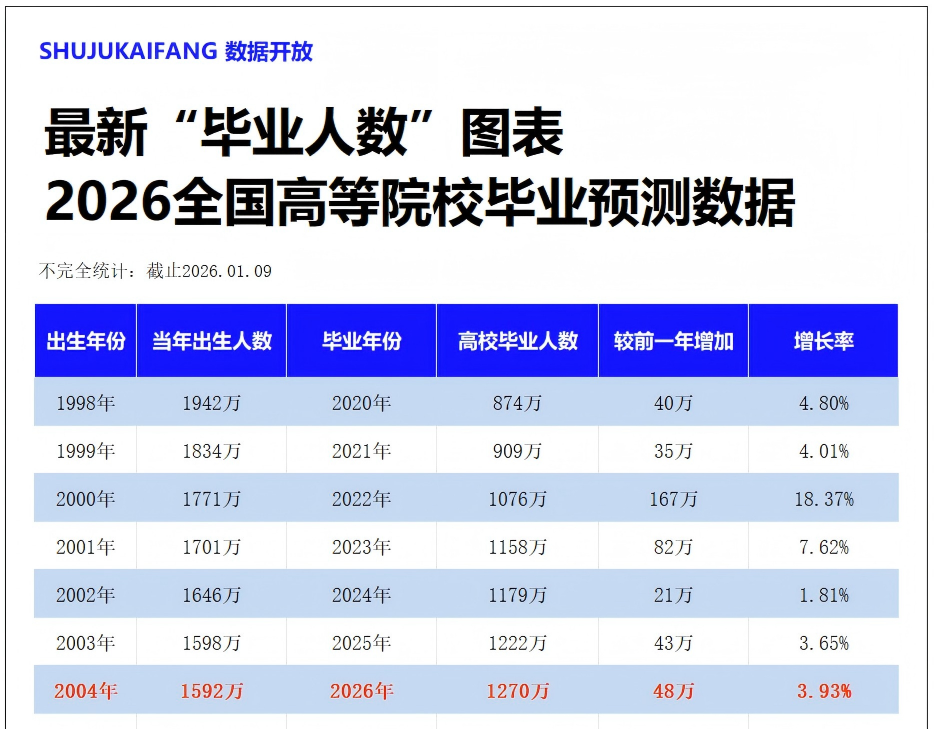This screenshot has width=934, height=729.
Task: Click the 2022年 graduation year cell
Action: (x=362, y=499)
